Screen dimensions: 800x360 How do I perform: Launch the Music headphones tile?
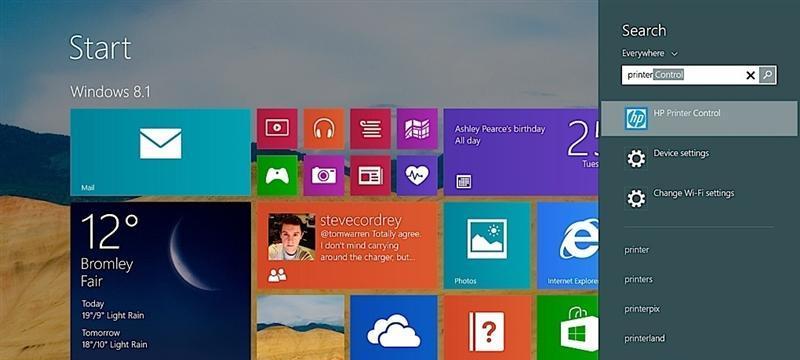[x=324, y=128]
